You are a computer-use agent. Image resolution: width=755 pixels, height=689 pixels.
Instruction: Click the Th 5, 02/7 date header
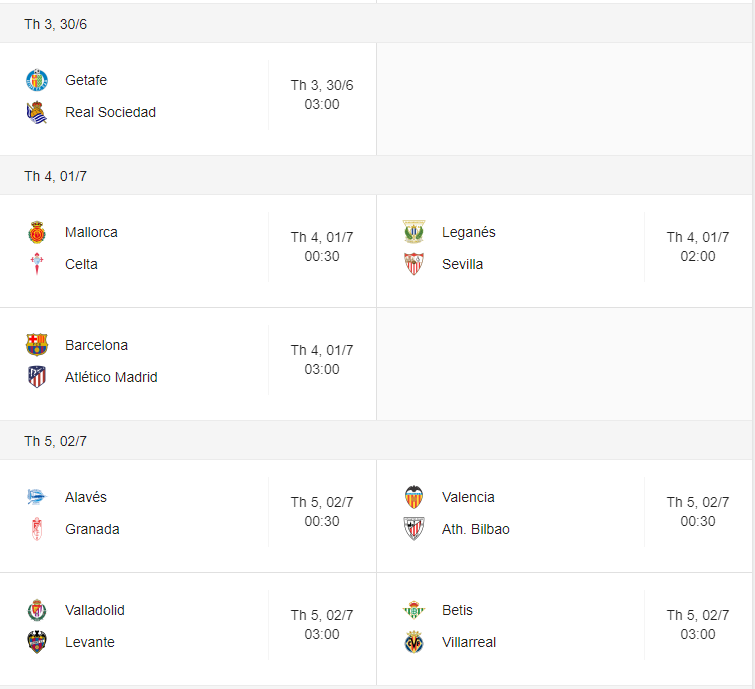[55, 441]
